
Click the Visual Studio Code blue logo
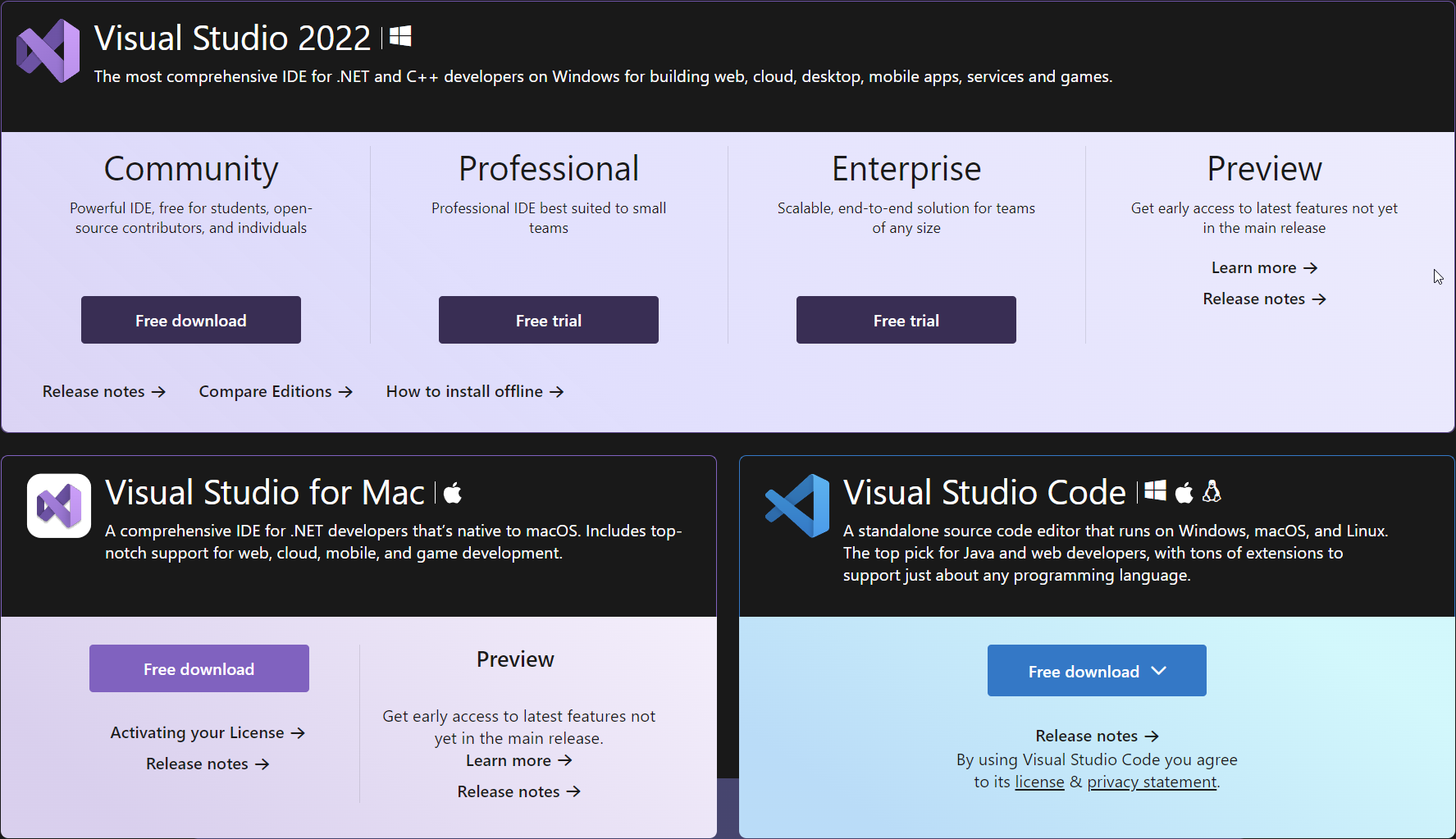click(796, 505)
